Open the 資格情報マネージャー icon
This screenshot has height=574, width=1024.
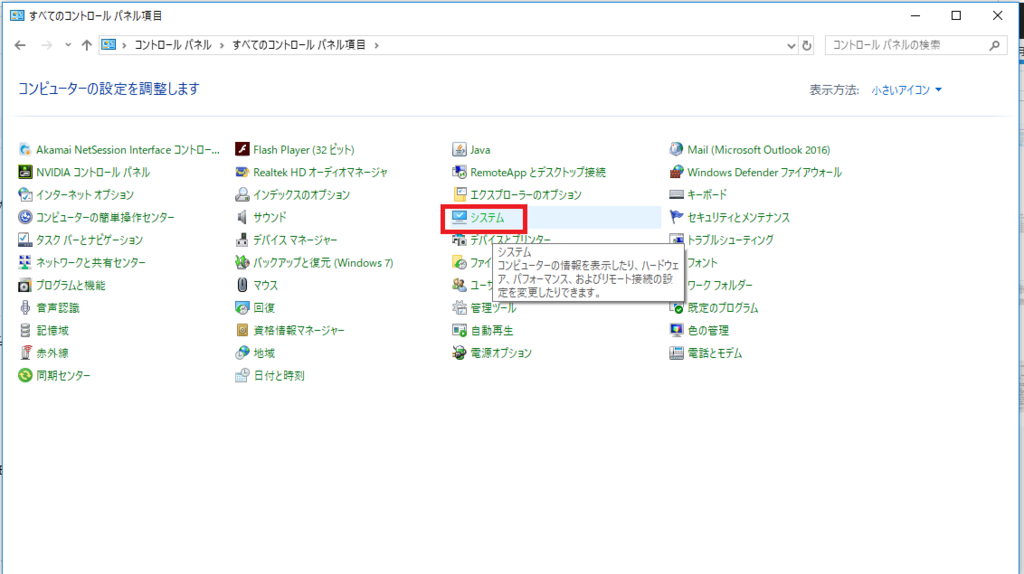tap(242, 330)
